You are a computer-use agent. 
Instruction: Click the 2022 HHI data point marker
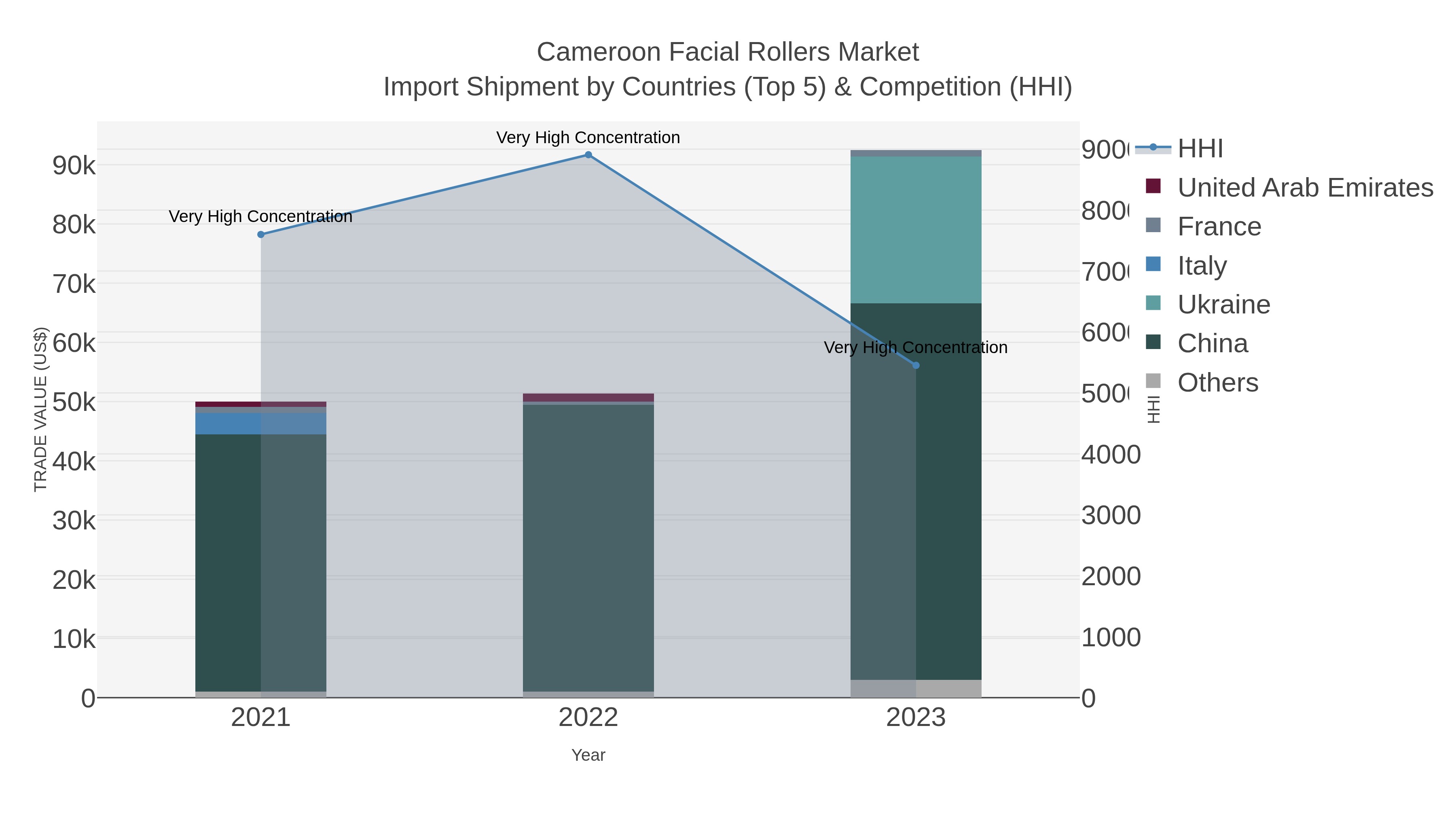pos(588,155)
